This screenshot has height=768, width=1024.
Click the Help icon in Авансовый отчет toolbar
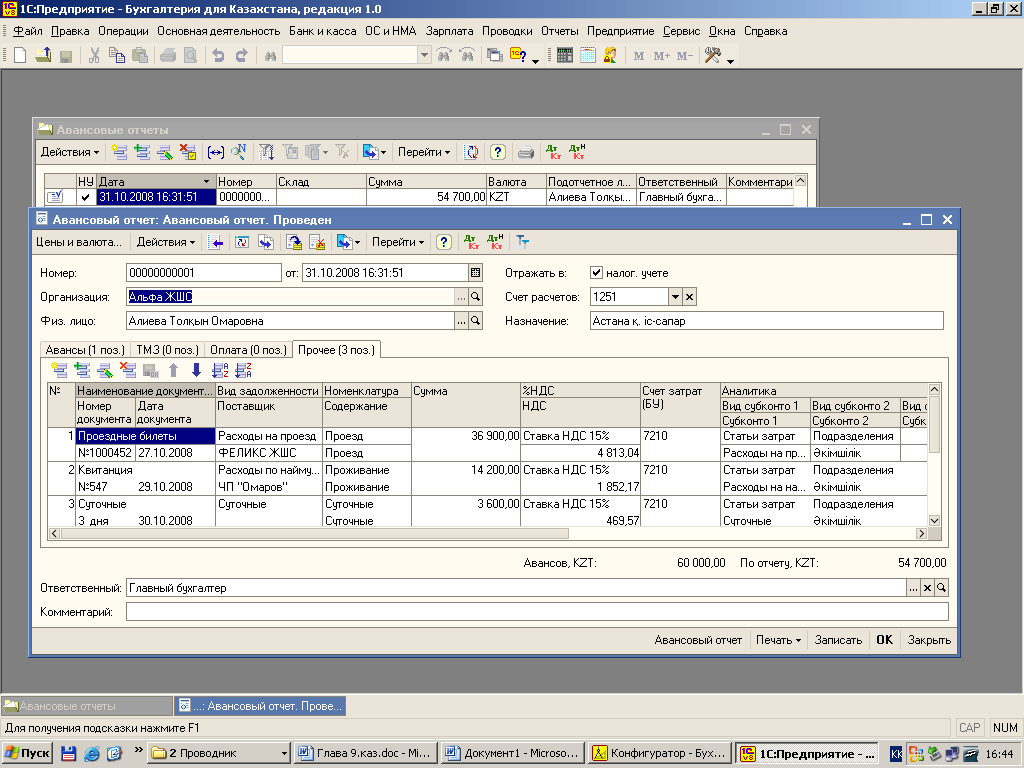(443, 242)
